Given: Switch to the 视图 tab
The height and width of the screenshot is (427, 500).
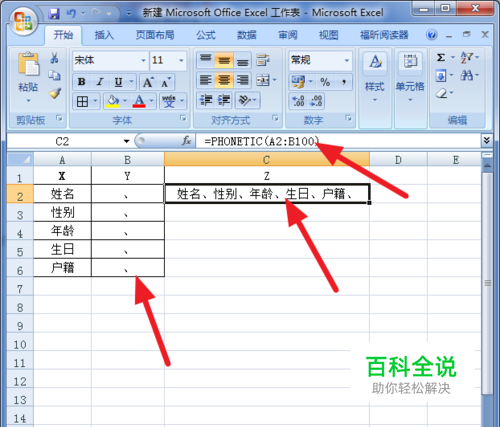Looking at the screenshot, I should (328, 35).
